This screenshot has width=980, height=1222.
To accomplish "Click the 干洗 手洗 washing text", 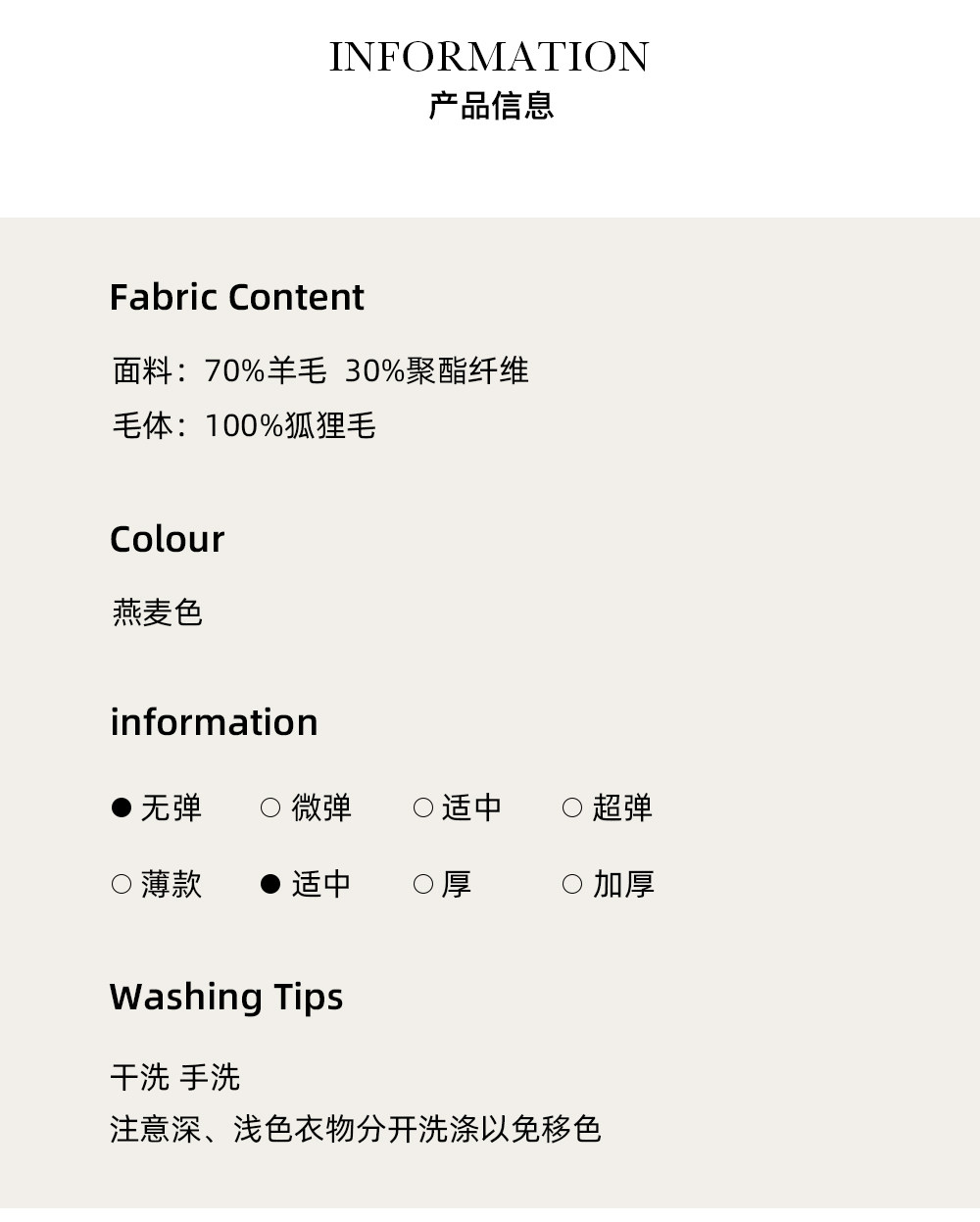I will point(174,1077).
